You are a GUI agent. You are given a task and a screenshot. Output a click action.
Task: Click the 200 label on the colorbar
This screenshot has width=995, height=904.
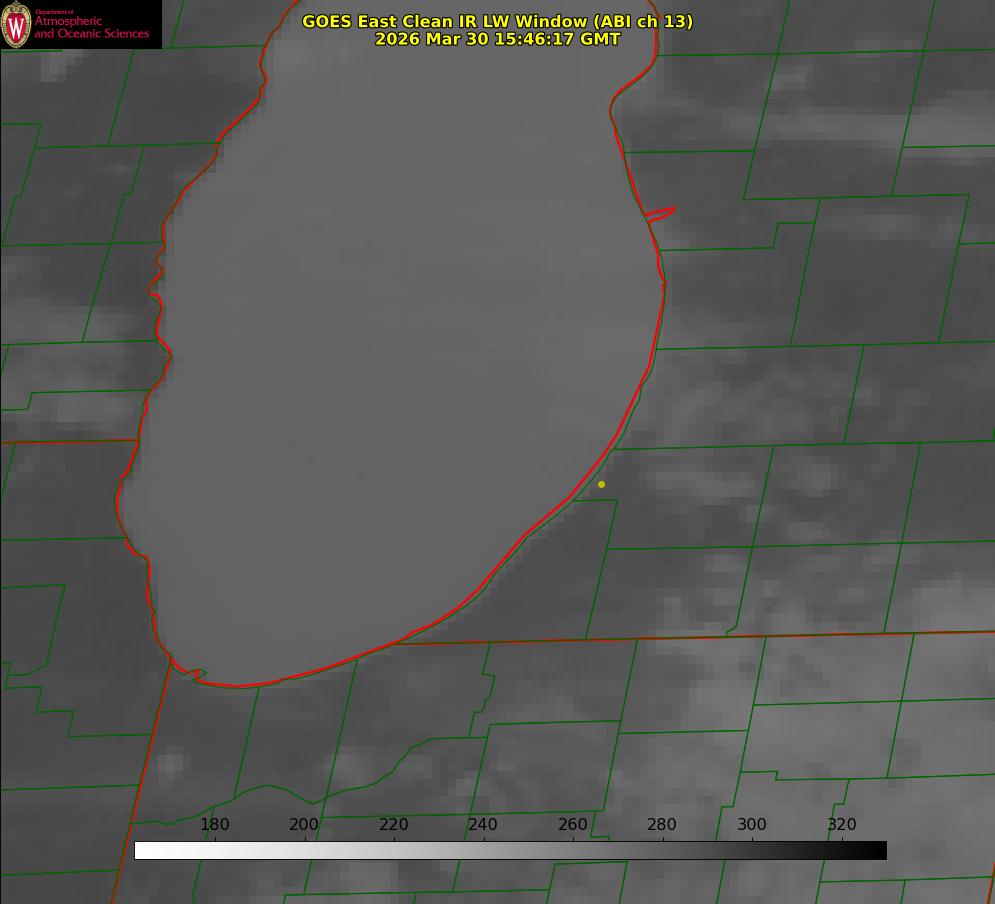pos(304,825)
